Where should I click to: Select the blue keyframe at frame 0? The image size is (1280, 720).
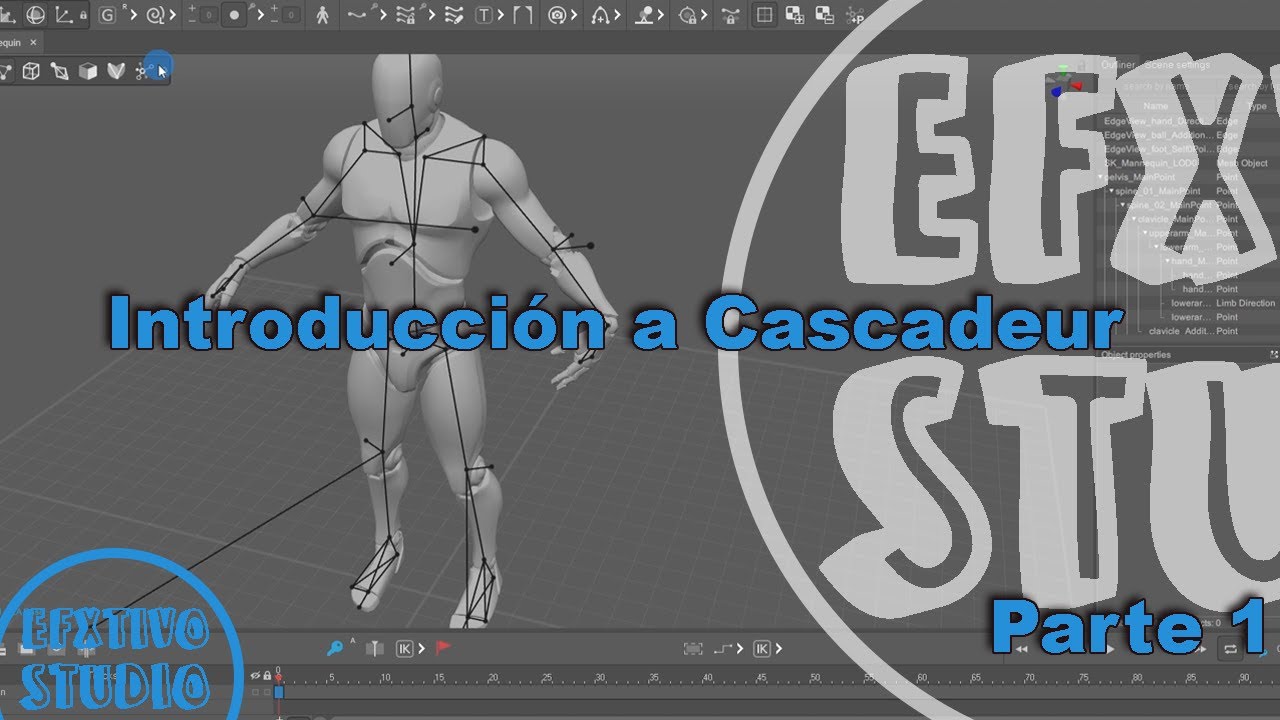click(x=279, y=691)
